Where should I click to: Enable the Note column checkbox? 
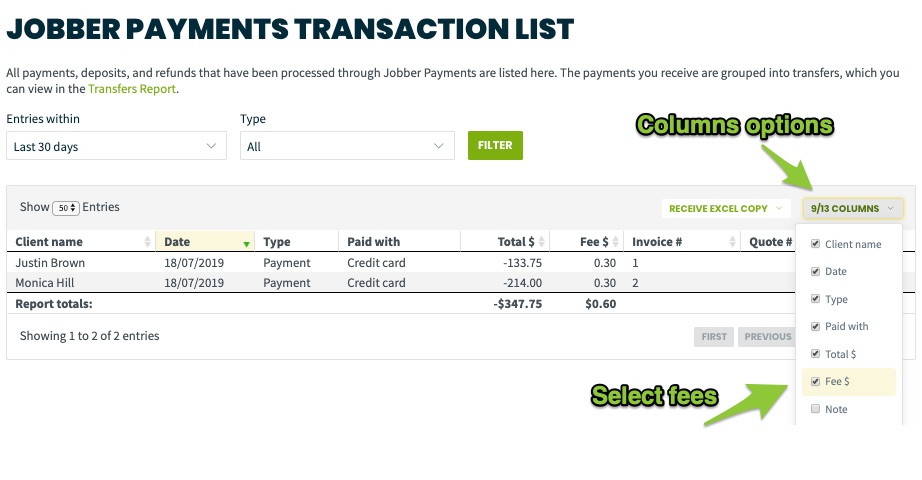click(x=816, y=409)
